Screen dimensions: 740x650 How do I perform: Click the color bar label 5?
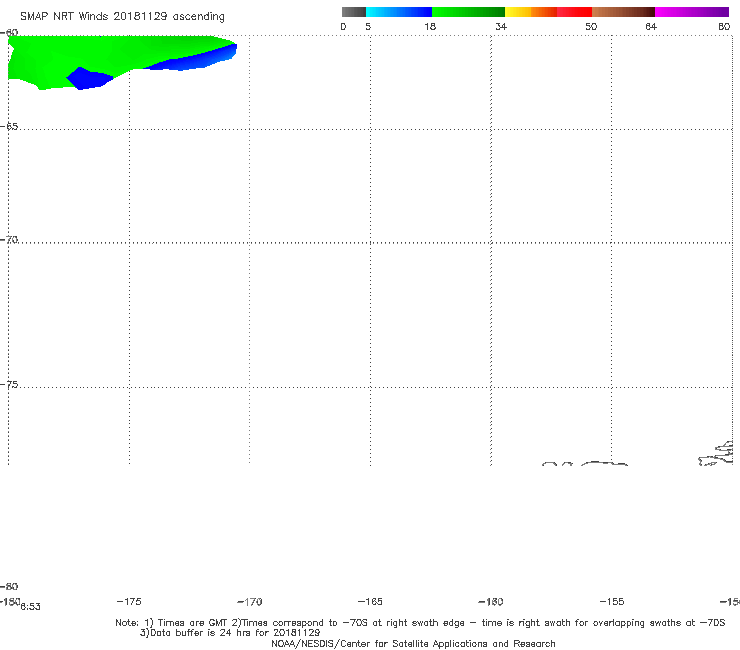[x=368, y=26]
